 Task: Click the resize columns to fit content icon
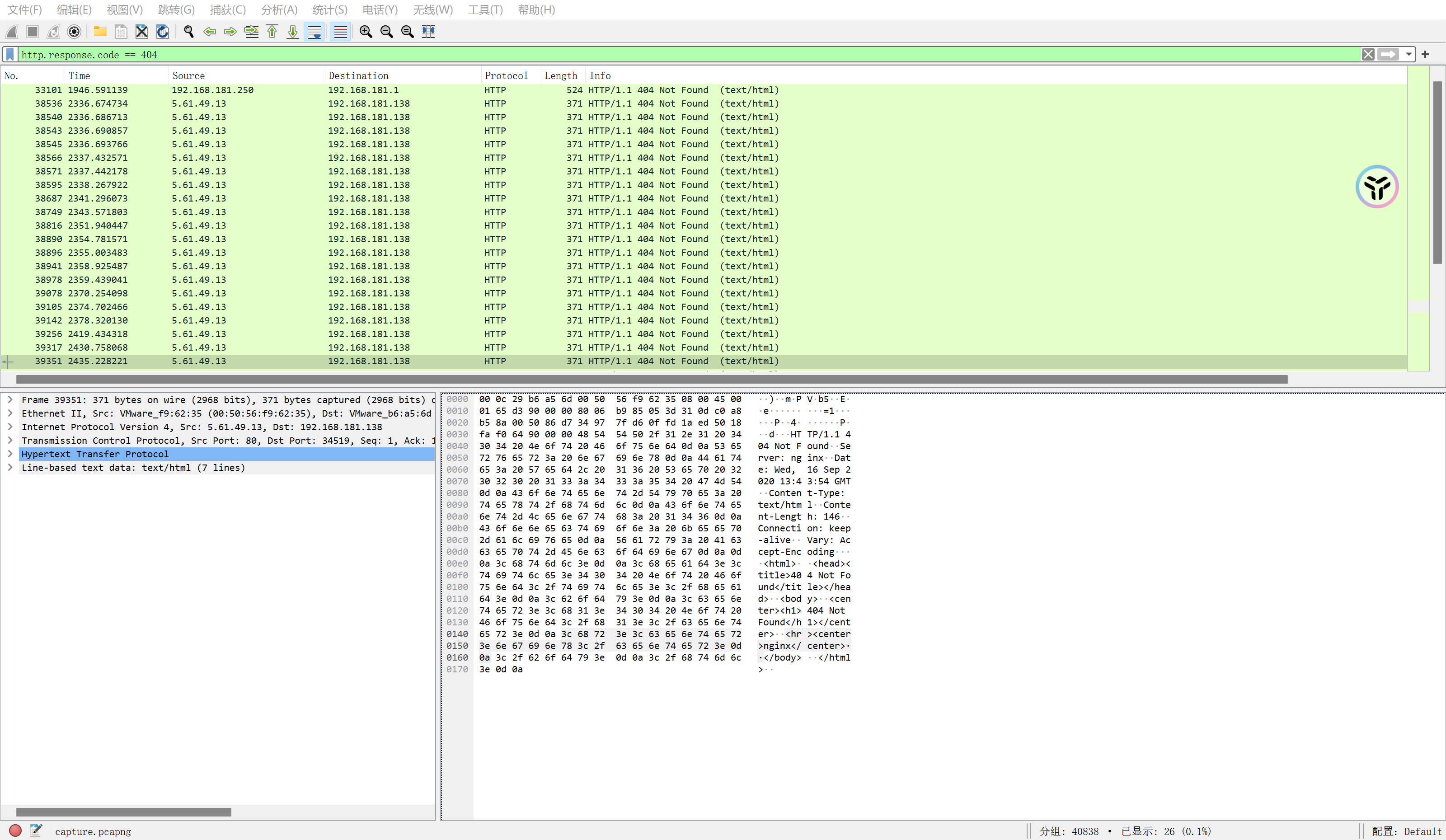click(x=429, y=32)
